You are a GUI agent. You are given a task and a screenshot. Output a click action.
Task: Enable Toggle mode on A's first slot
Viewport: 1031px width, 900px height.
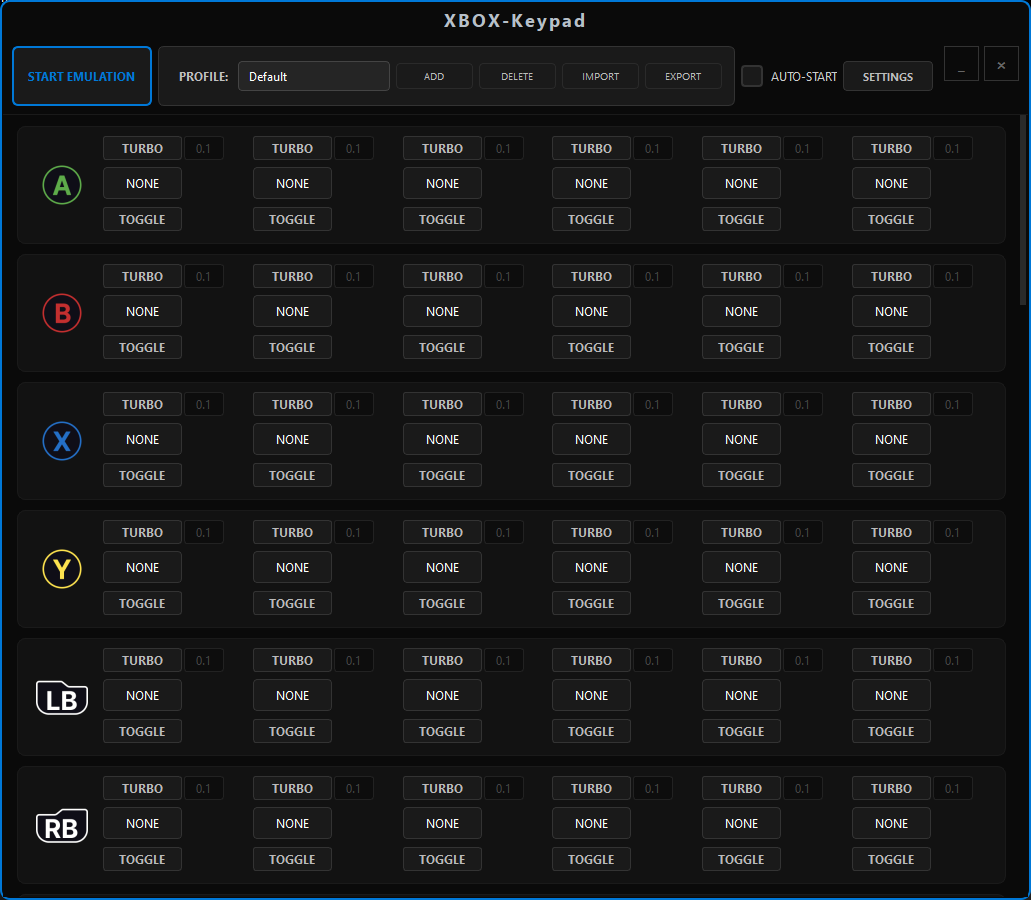pos(142,220)
